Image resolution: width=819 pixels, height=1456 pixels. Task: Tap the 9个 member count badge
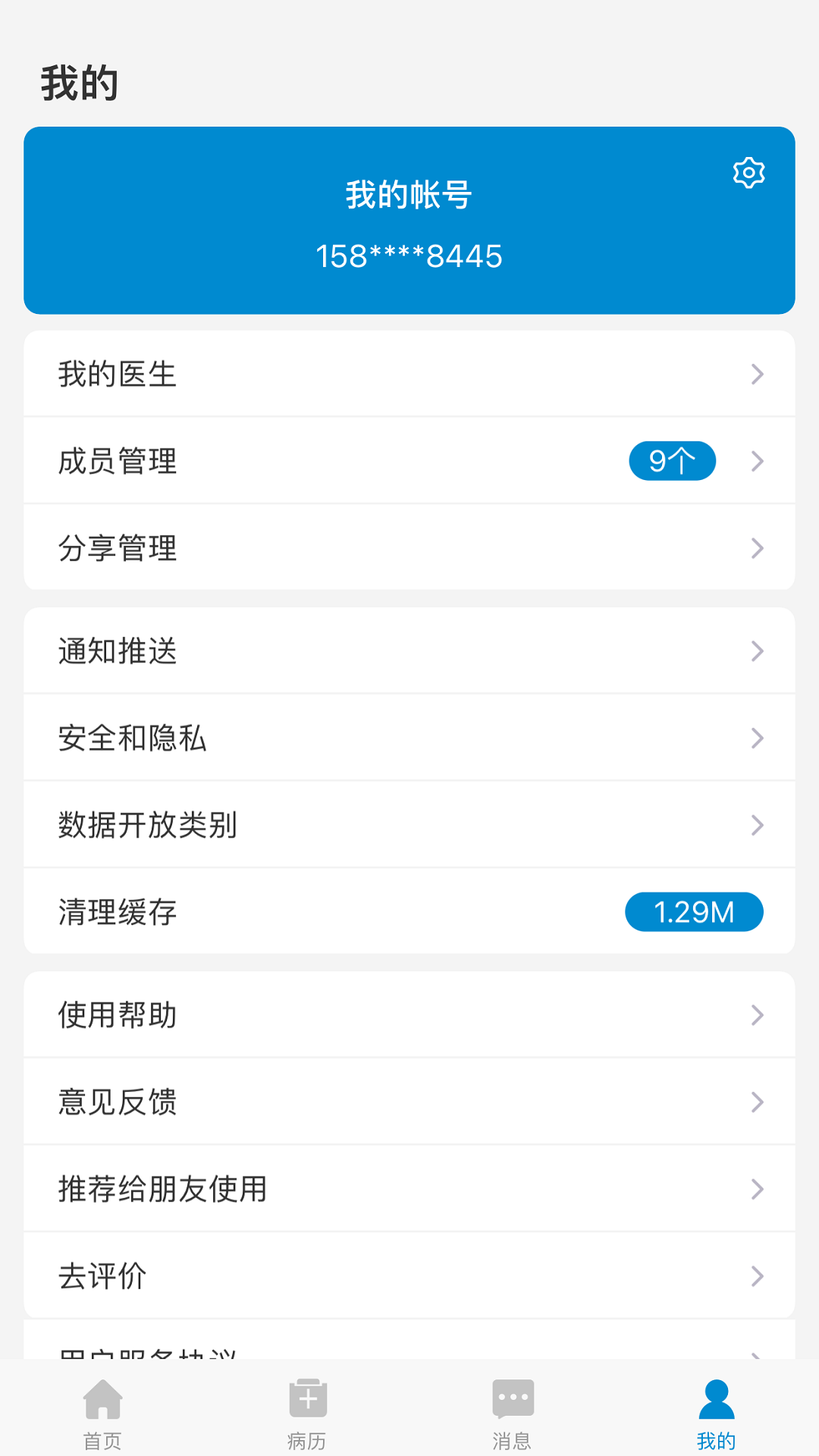pyautogui.click(x=672, y=461)
